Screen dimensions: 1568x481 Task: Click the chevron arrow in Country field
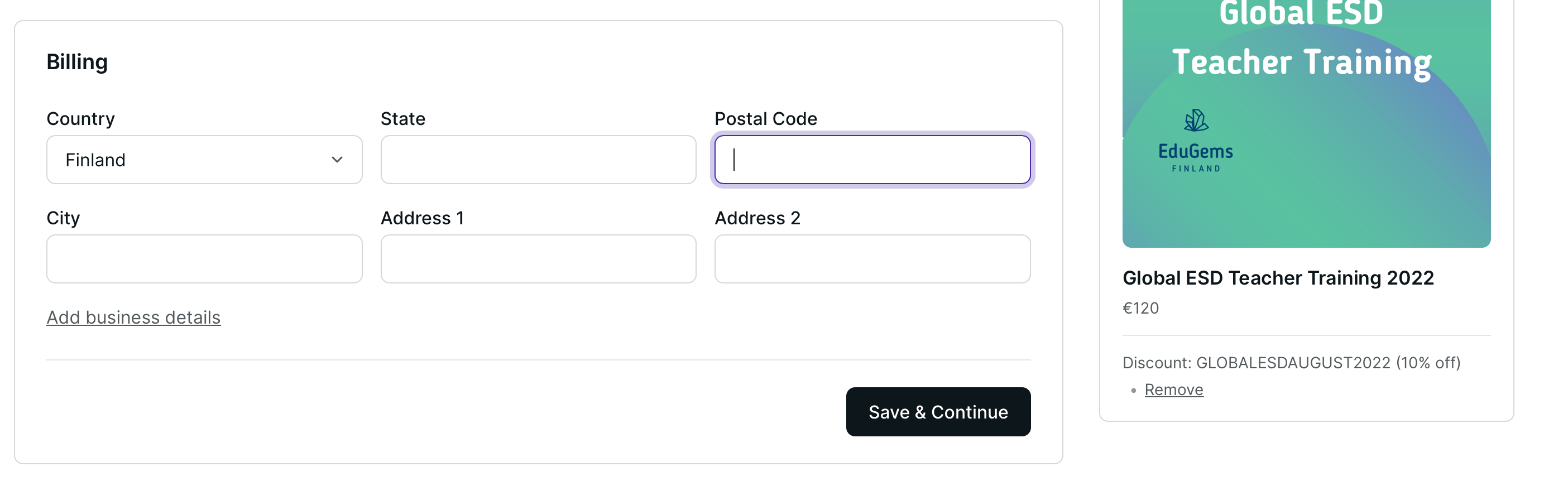(337, 160)
